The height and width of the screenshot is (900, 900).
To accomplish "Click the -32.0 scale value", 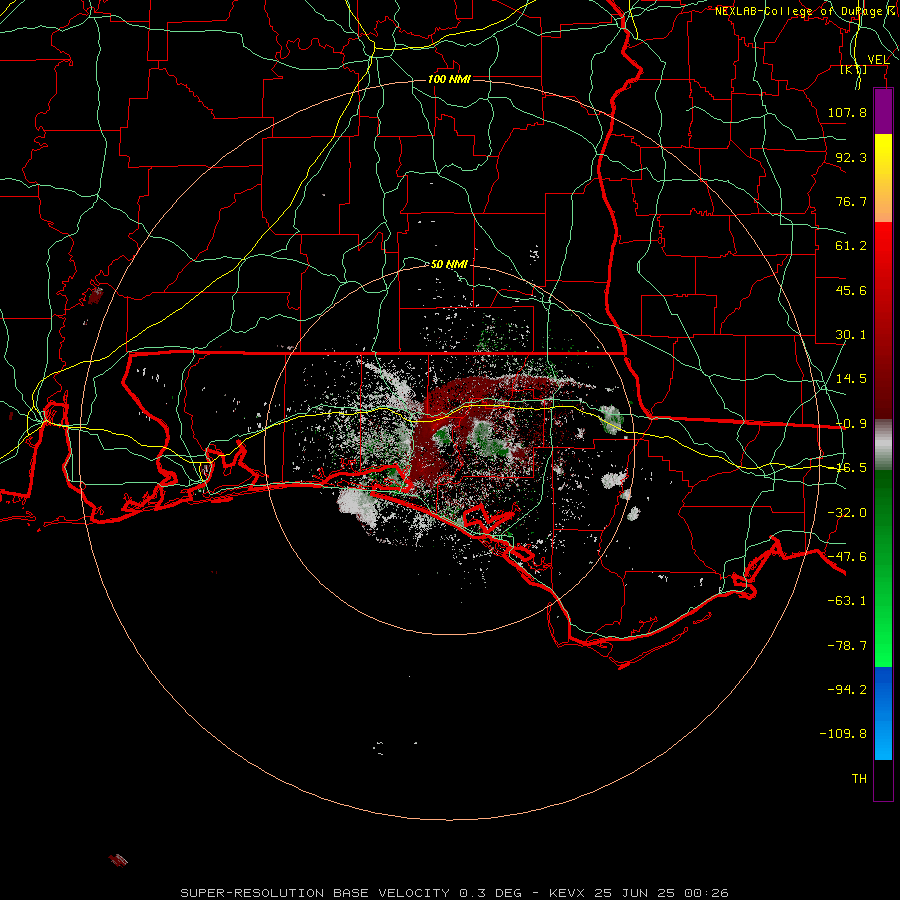I will pos(847,513).
